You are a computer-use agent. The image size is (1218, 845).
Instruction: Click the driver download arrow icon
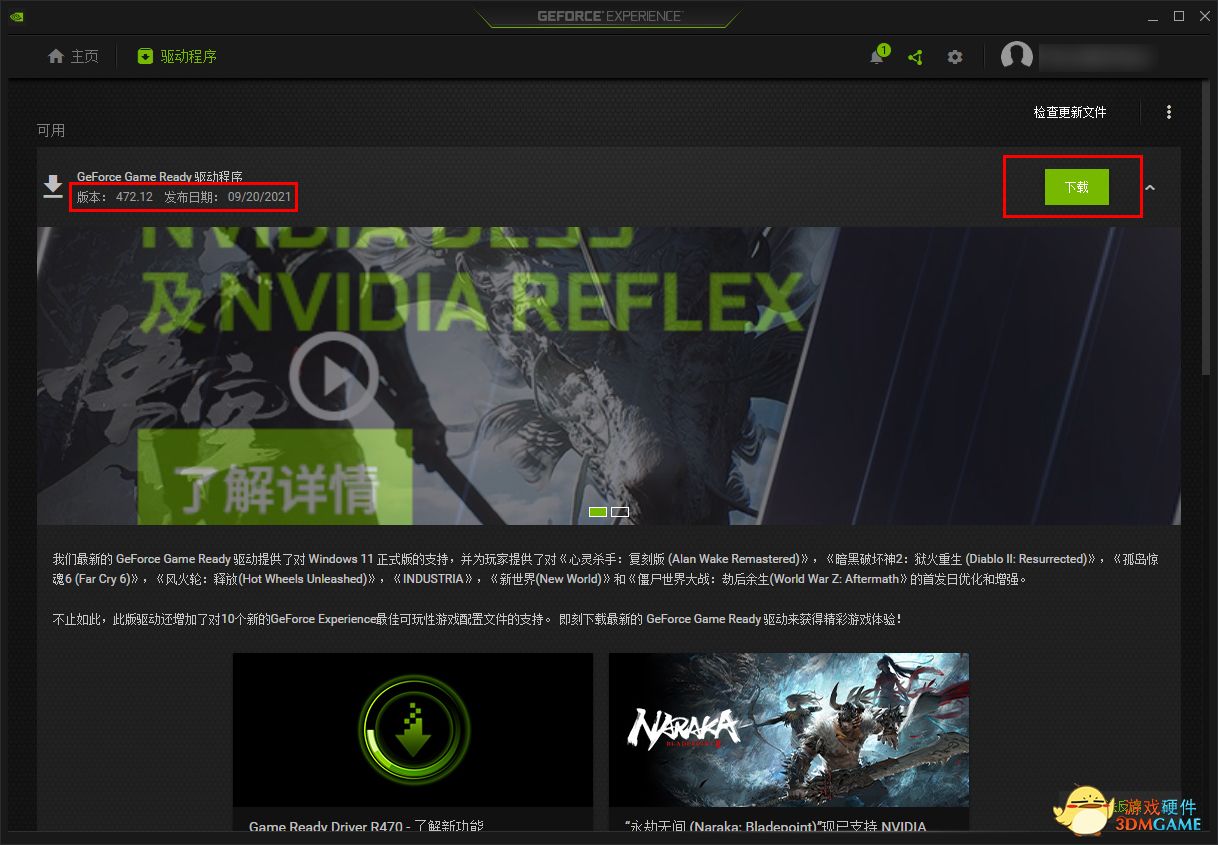(53, 187)
